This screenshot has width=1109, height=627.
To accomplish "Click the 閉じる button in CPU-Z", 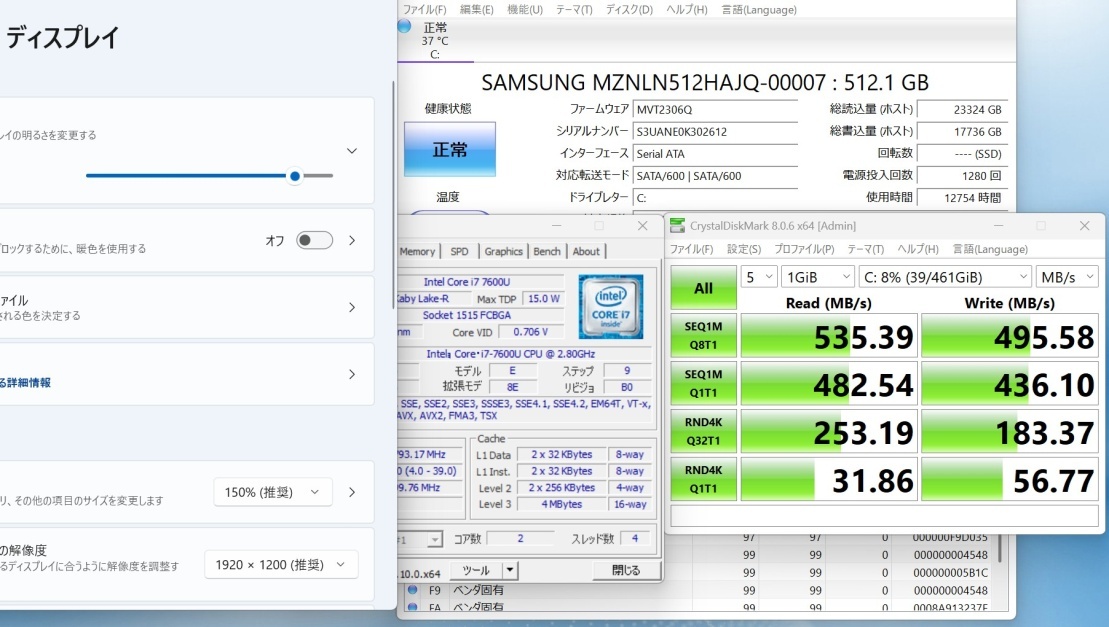I will click(626, 570).
